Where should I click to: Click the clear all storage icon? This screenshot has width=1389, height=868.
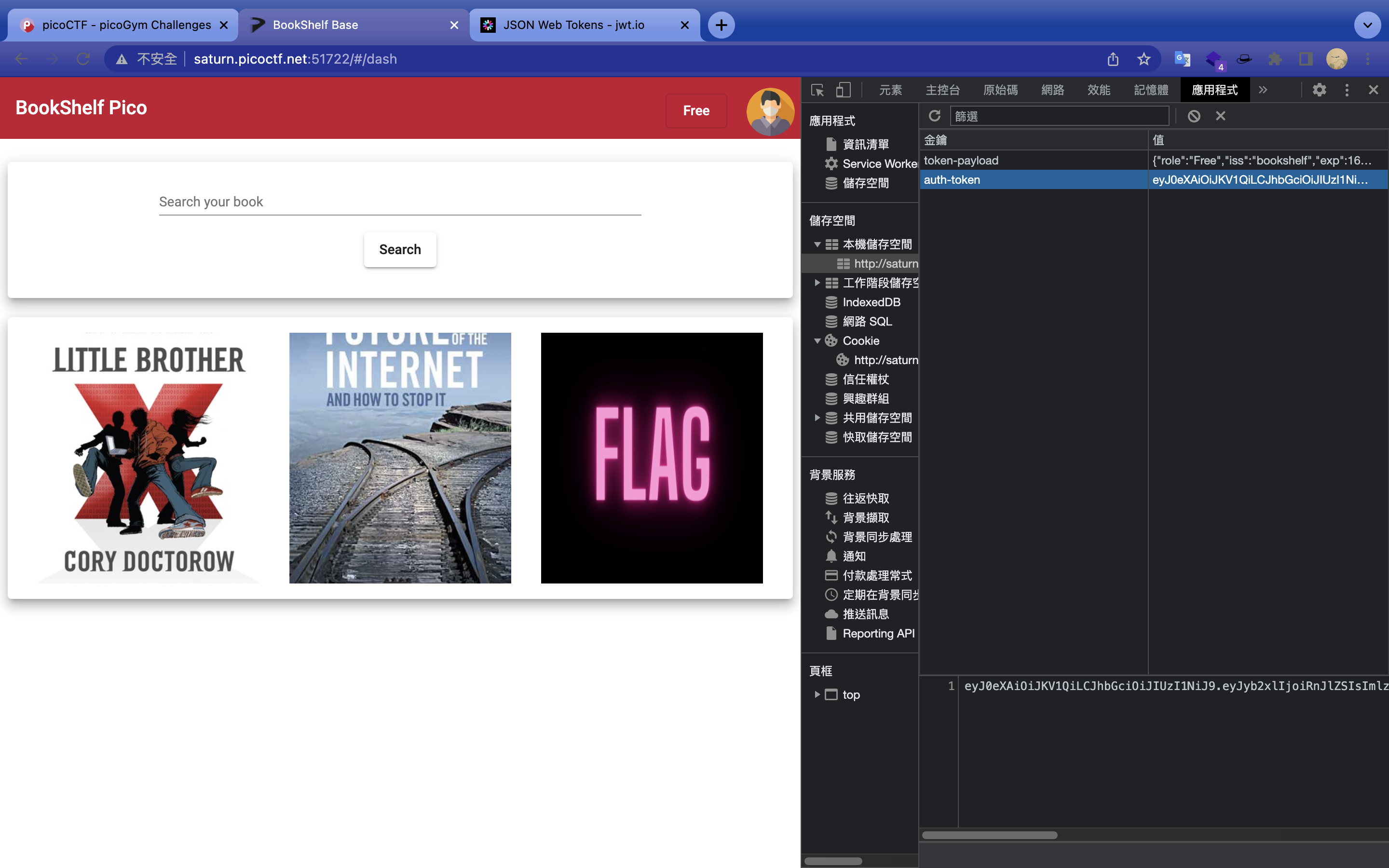[x=1194, y=116]
